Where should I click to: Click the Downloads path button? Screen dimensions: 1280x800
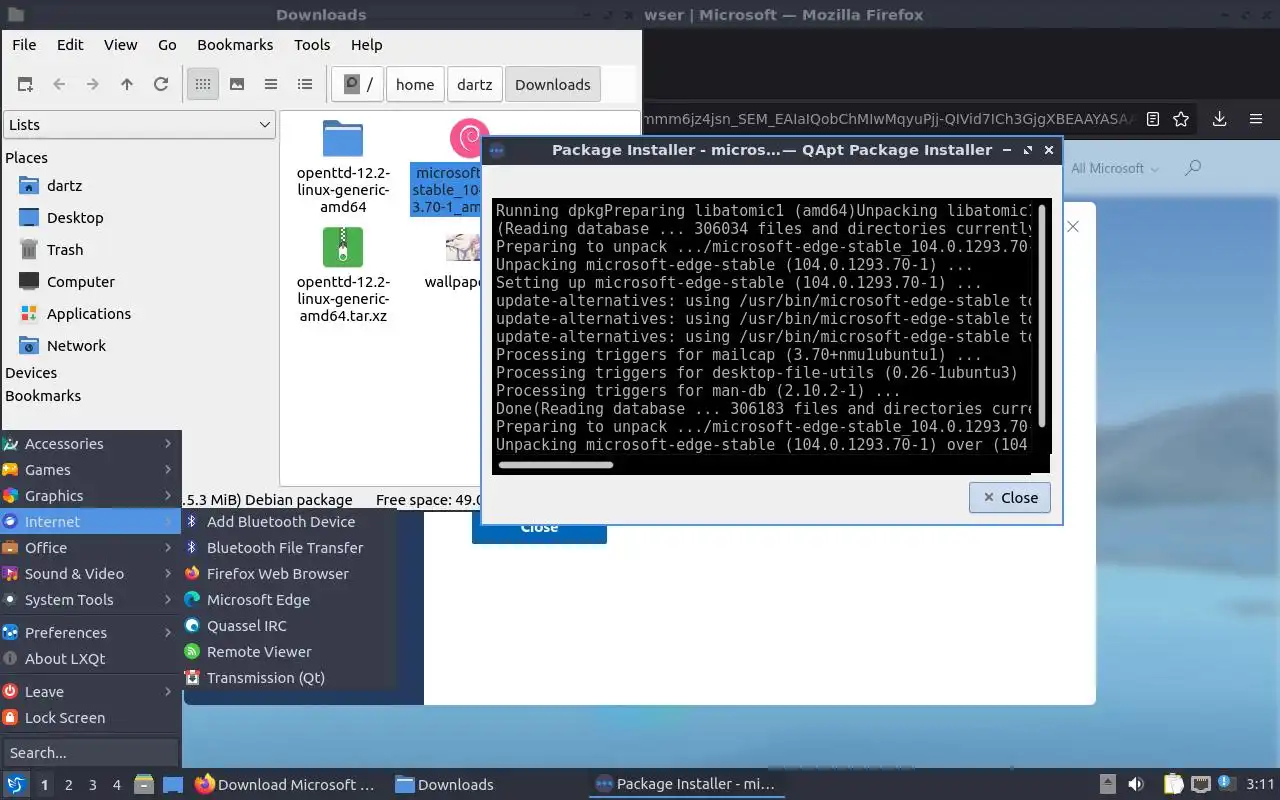tap(553, 84)
